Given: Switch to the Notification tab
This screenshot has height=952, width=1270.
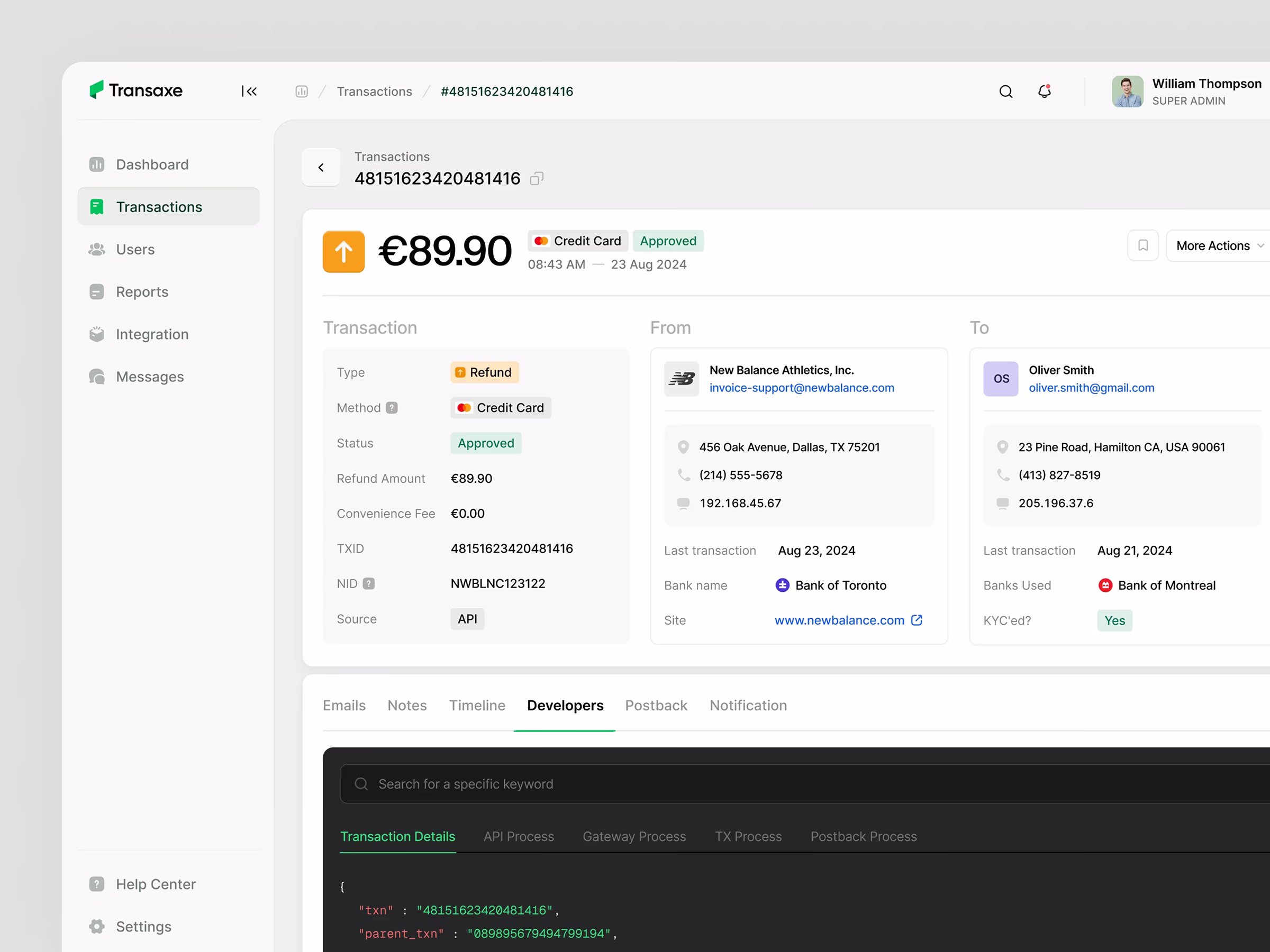Looking at the screenshot, I should (748, 705).
